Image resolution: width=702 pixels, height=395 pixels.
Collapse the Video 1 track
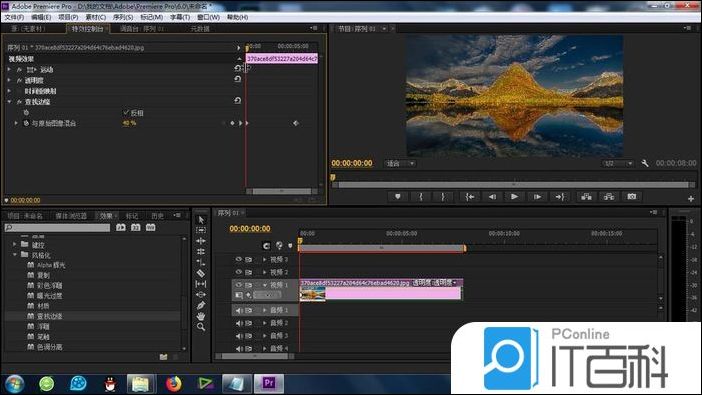265,285
